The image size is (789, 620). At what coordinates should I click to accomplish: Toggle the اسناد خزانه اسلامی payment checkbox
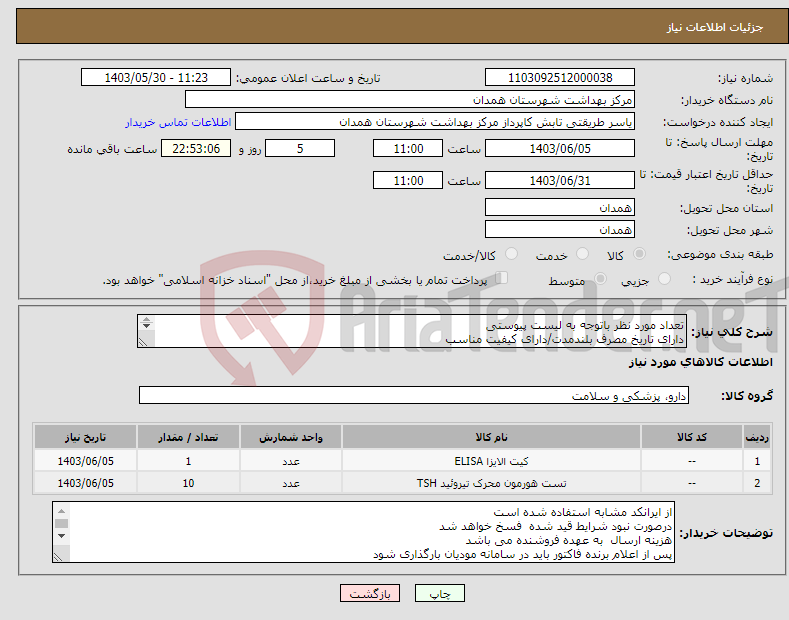501,278
